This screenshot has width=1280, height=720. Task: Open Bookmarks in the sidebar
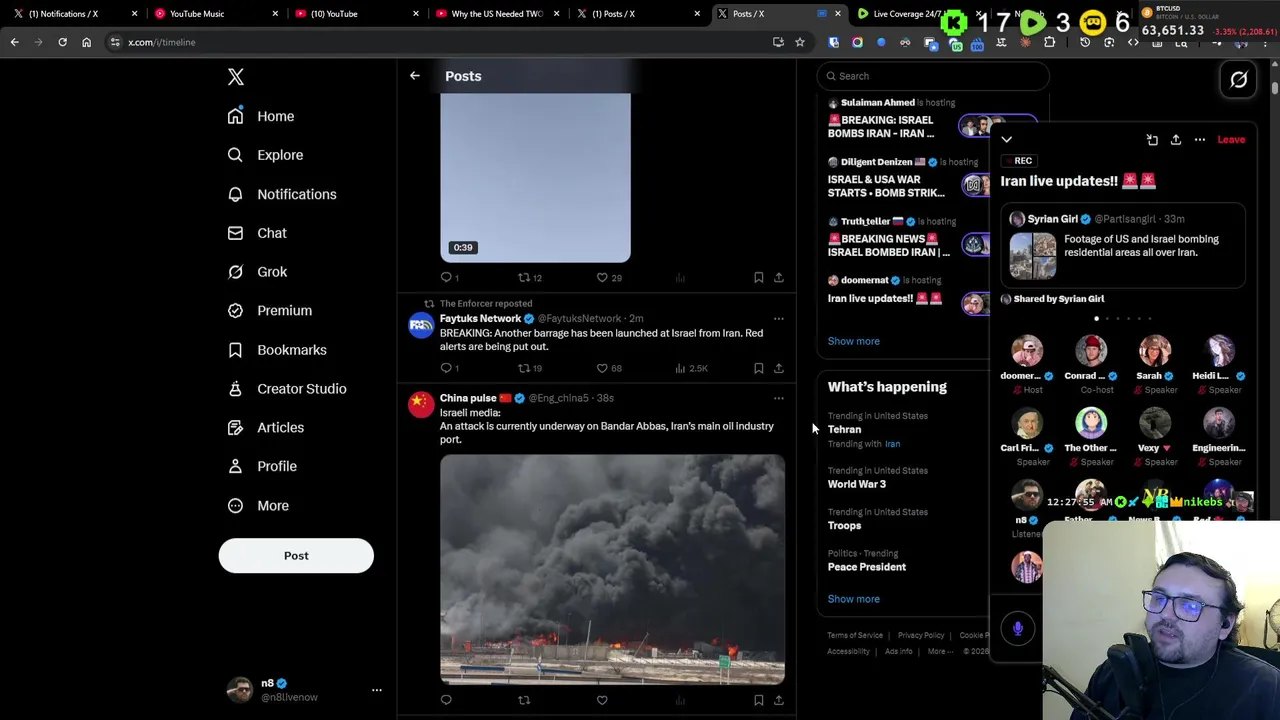coord(277,350)
